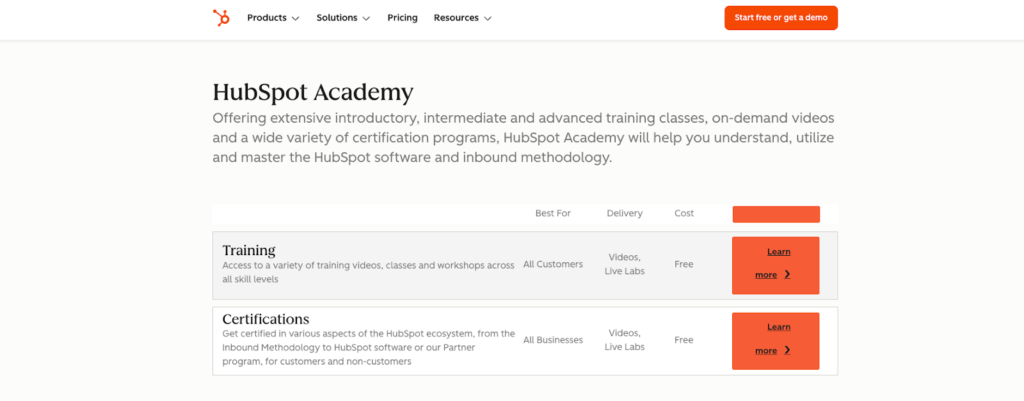
Task: Open the Resources menu
Action: click(x=456, y=18)
